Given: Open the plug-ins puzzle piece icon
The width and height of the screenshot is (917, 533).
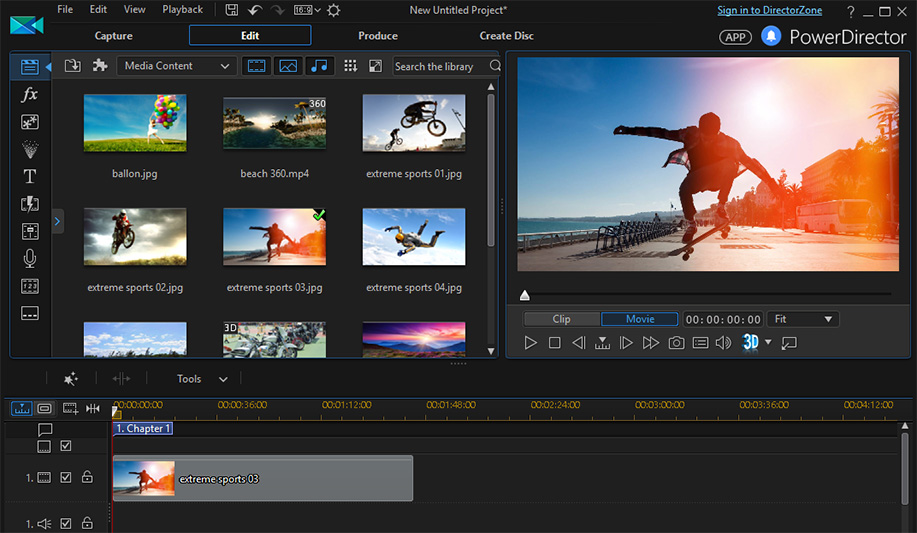Looking at the screenshot, I should point(100,66).
